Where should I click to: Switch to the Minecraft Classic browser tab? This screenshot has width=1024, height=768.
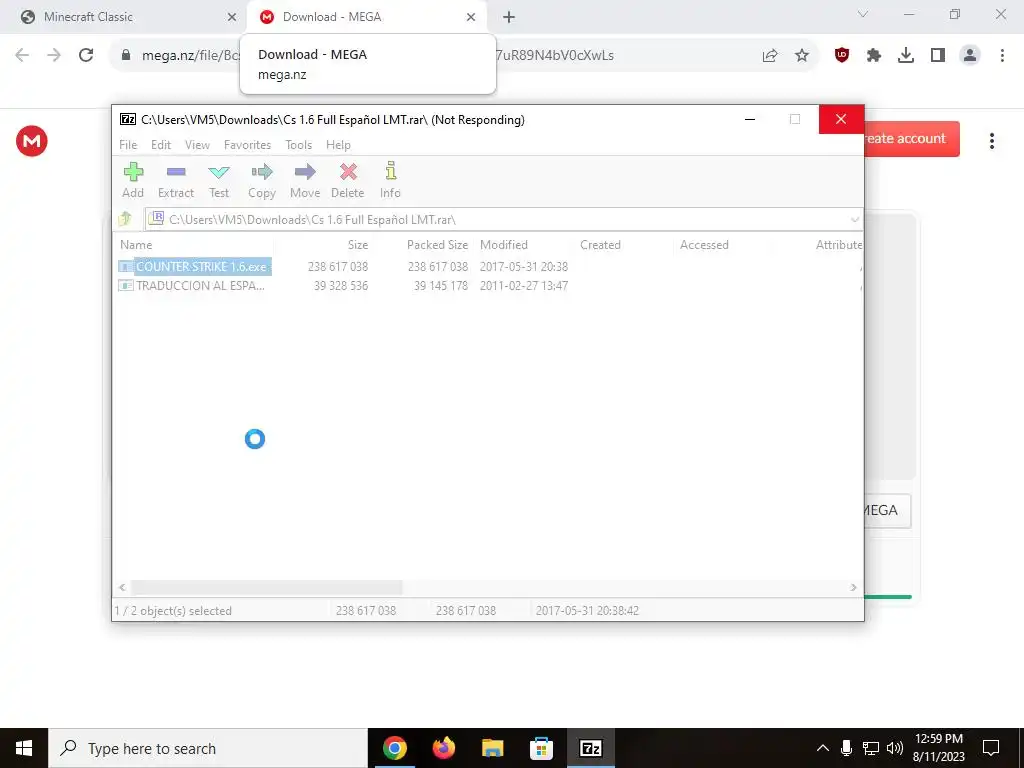[x=125, y=17]
